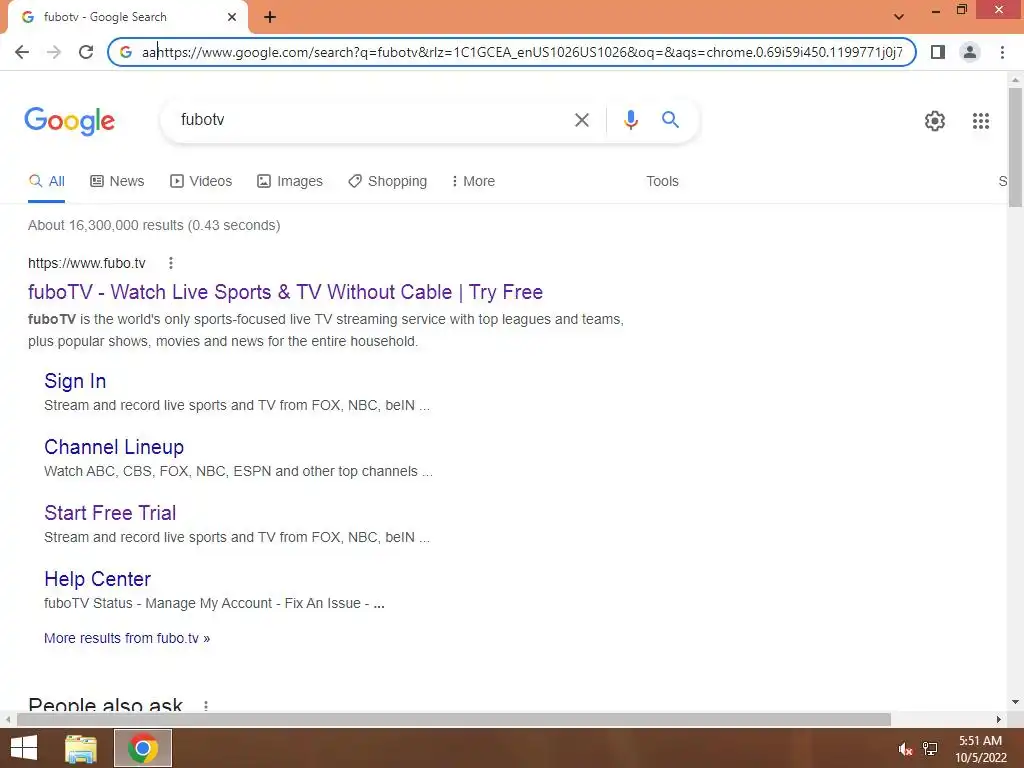Screen dimensions: 1024x768
Task: Close the fubotv Google Search tab
Action: tap(232, 17)
